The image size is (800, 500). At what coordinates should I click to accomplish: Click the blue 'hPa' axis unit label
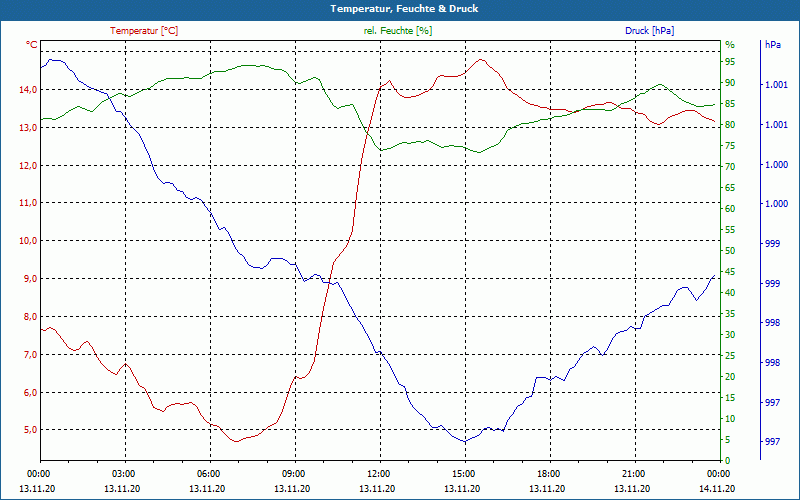pyautogui.click(x=773, y=44)
